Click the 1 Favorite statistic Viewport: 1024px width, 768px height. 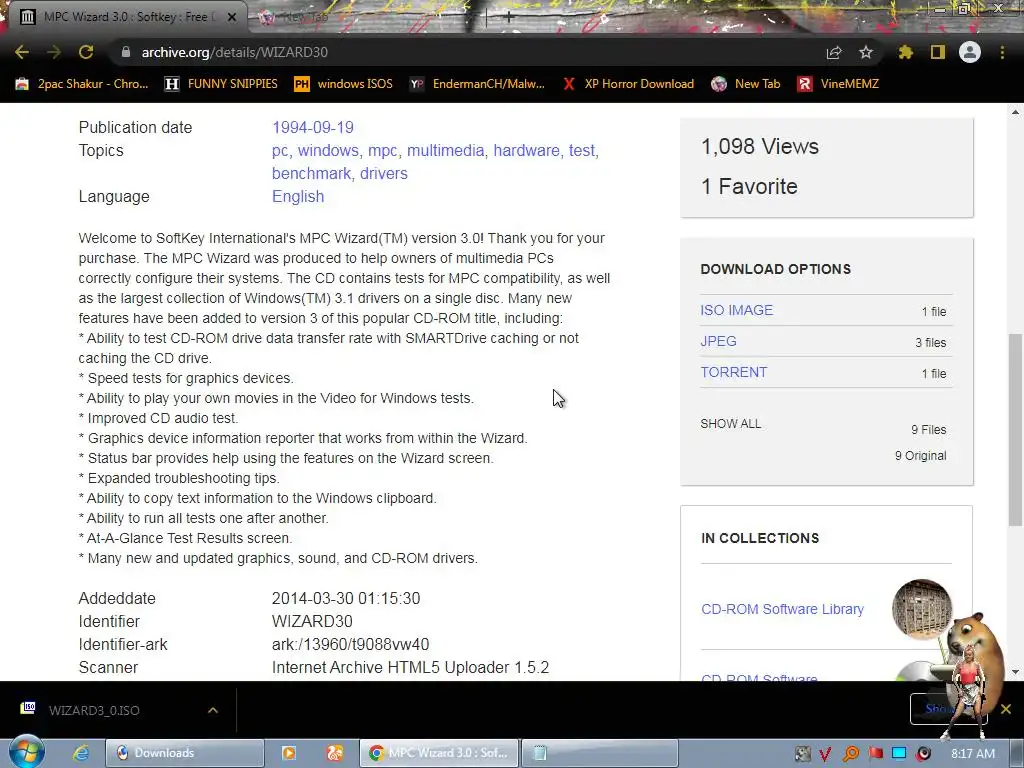click(749, 187)
